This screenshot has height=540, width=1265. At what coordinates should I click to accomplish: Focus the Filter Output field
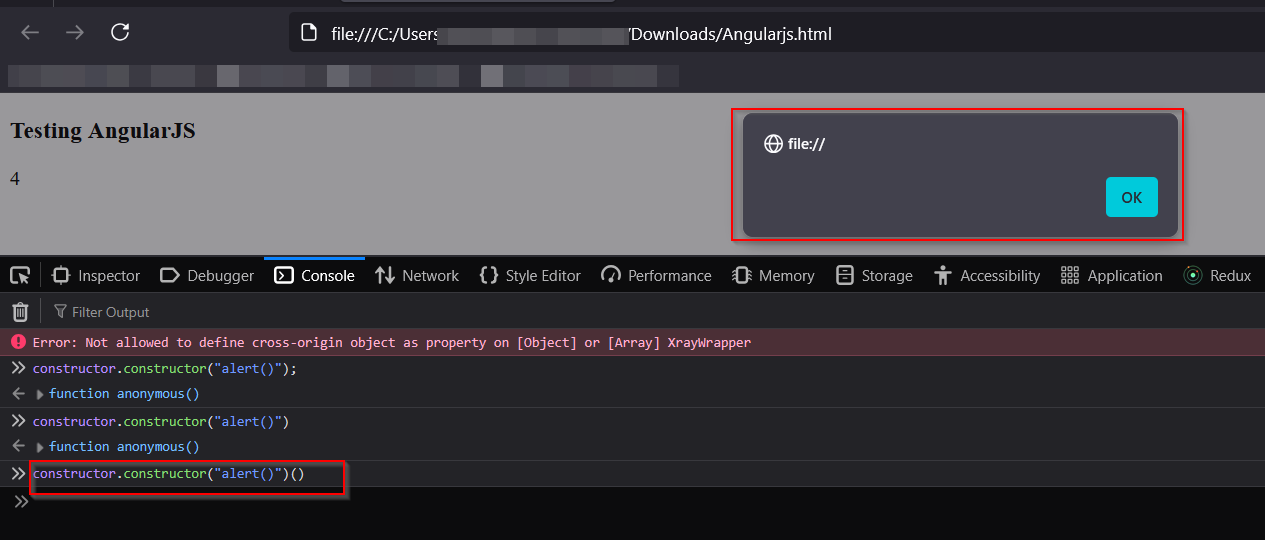click(x=110, y=312)
